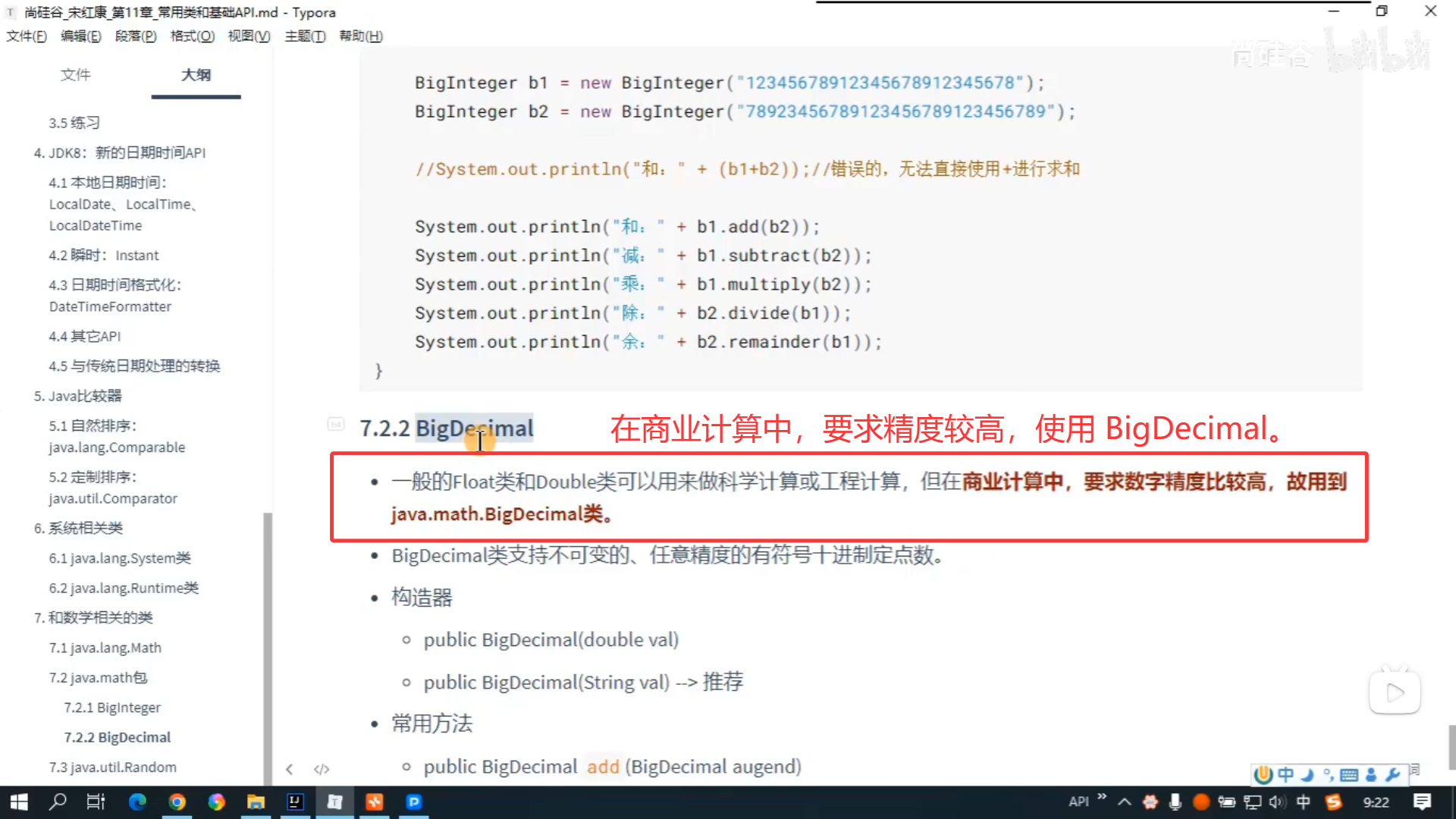Open 6.1 java.lang.System类 outline entry
The image size is (1456, 819).
(120, 558)
